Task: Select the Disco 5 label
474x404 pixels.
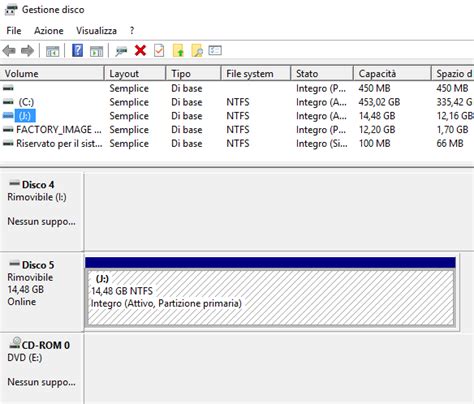Action: pyautogui.click(x=38, y=265)
